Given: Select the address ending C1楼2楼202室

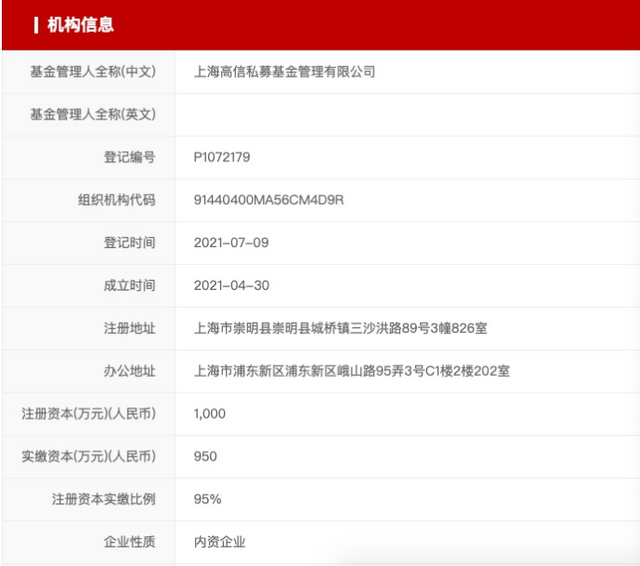Looking at the screenshot, I should pyautogui.click(x=351, y=371).
